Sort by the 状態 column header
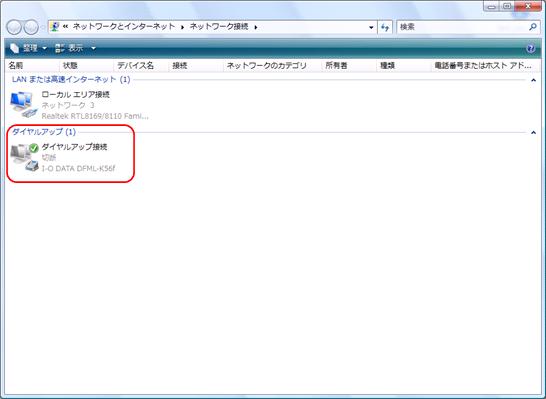 (86, 65)
